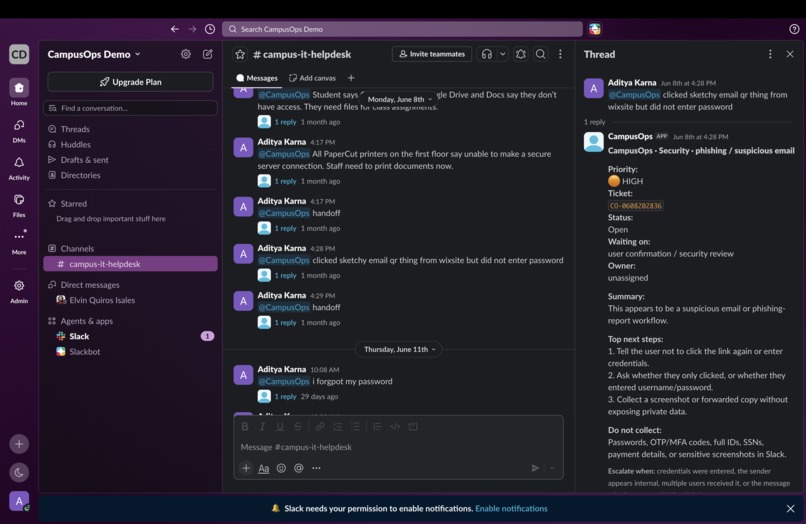Open huddle options dropdown arrow
The image size is (806, 524).
(503, 54)
